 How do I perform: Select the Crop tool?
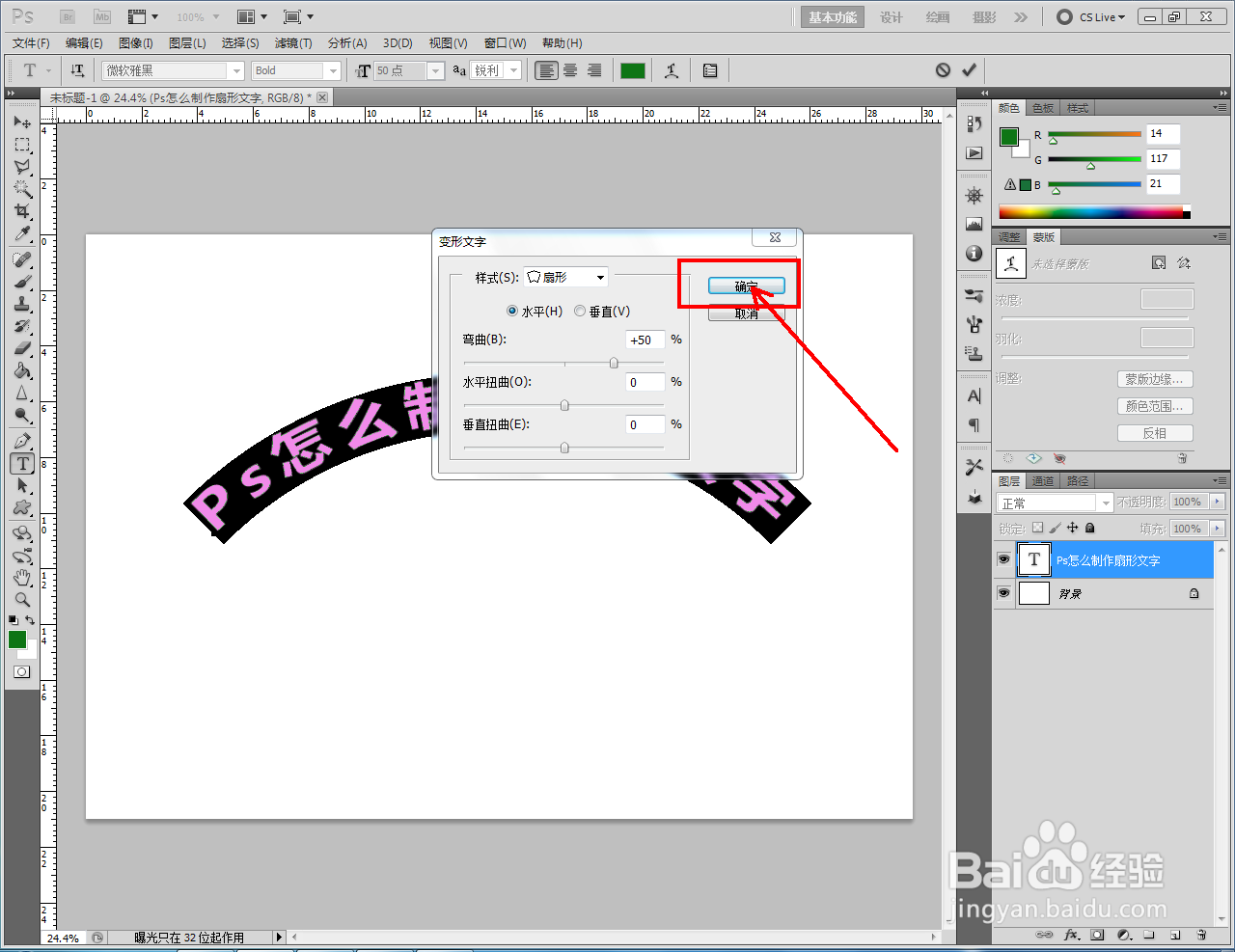click(22, 211)
